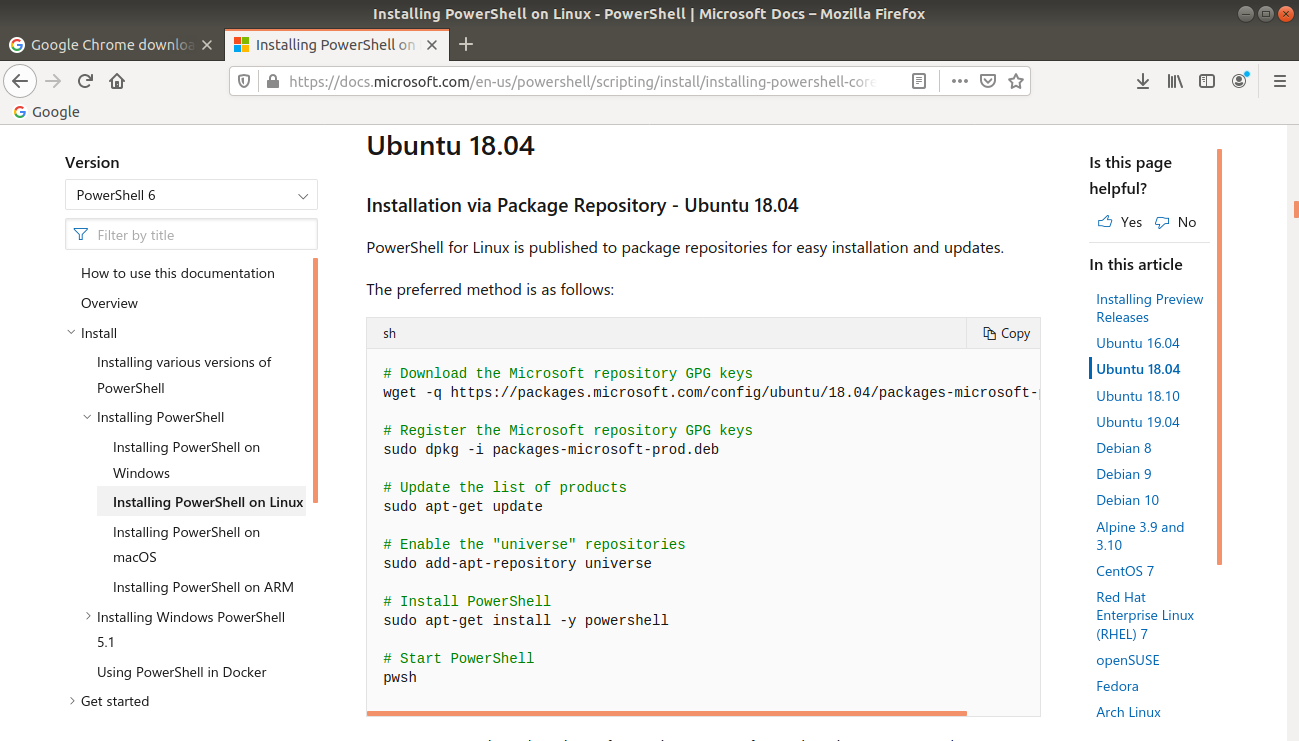
Task: Jump to Alpine 3.9 and 3.10 section
Action: [1140, 536]
